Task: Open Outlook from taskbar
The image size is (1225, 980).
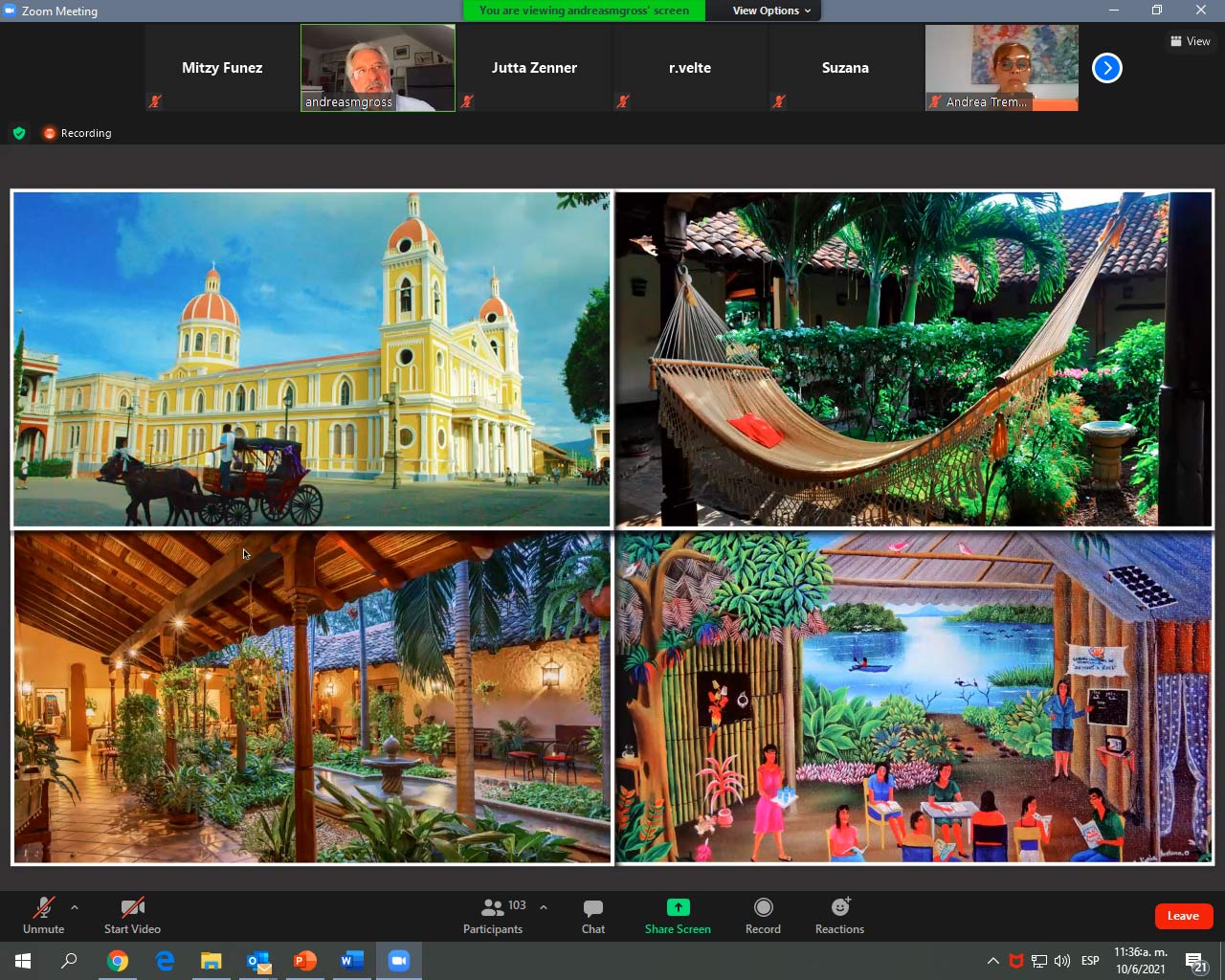Action: point(258,961)
